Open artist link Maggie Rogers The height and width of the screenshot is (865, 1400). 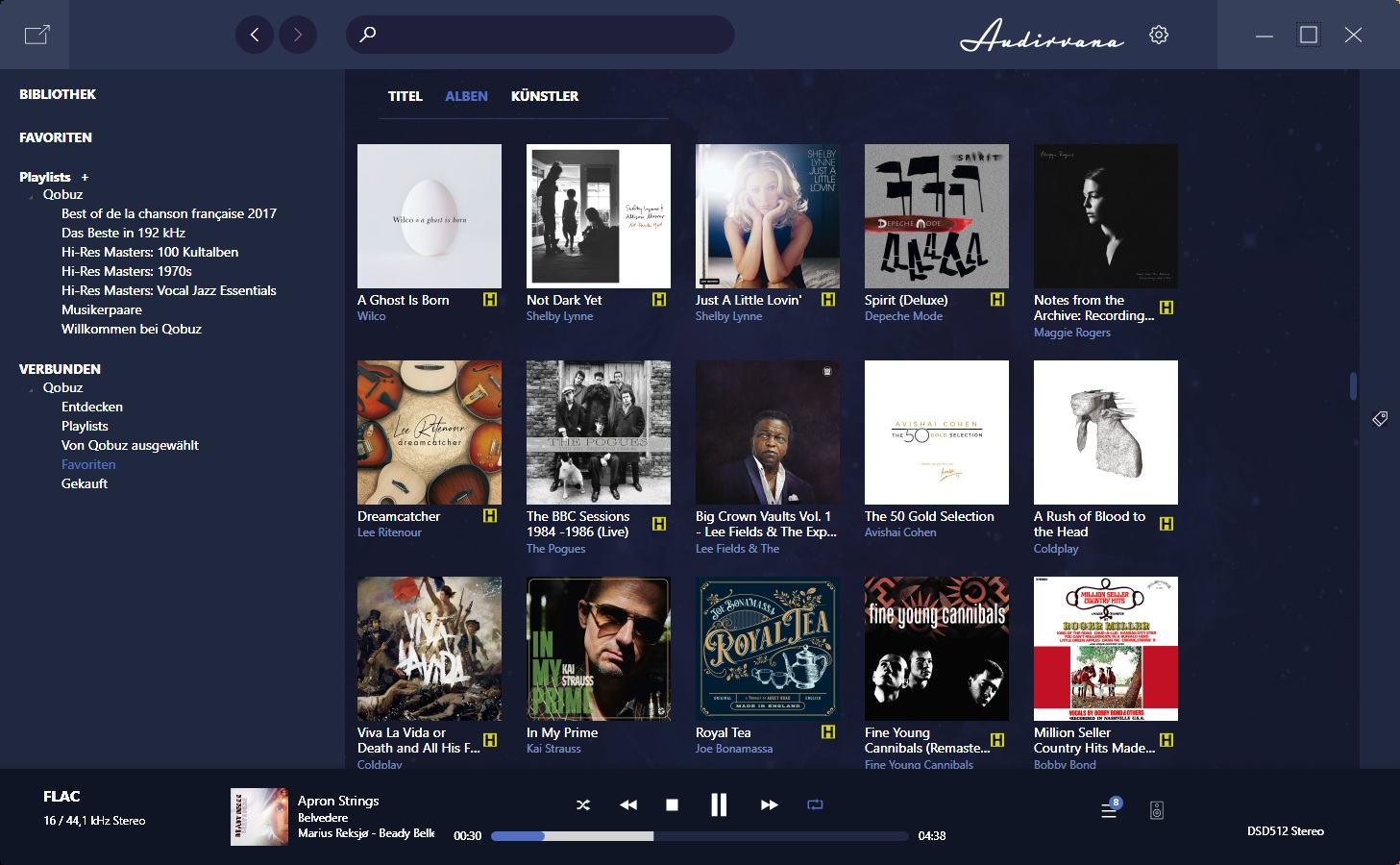(x=1072, y=333)
